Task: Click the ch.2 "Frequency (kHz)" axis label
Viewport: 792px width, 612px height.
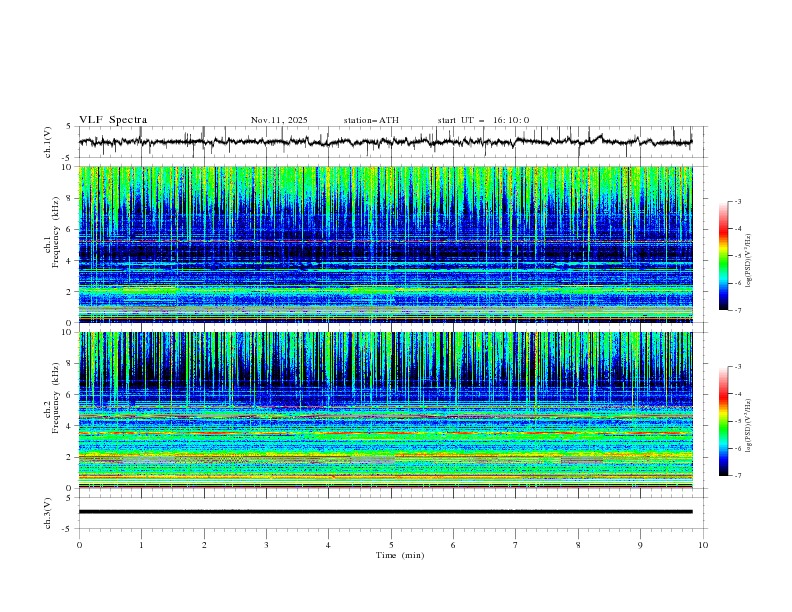Action: click(x=56, y=397)
